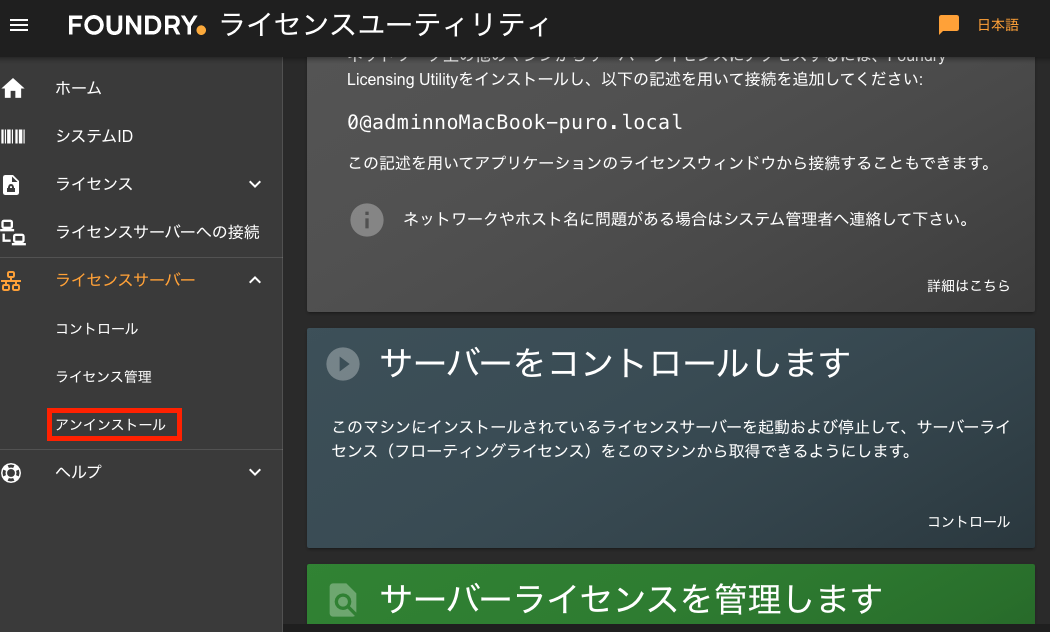
Task: Expand the ヘルプ chevron
Action: (x=255, y=472)
